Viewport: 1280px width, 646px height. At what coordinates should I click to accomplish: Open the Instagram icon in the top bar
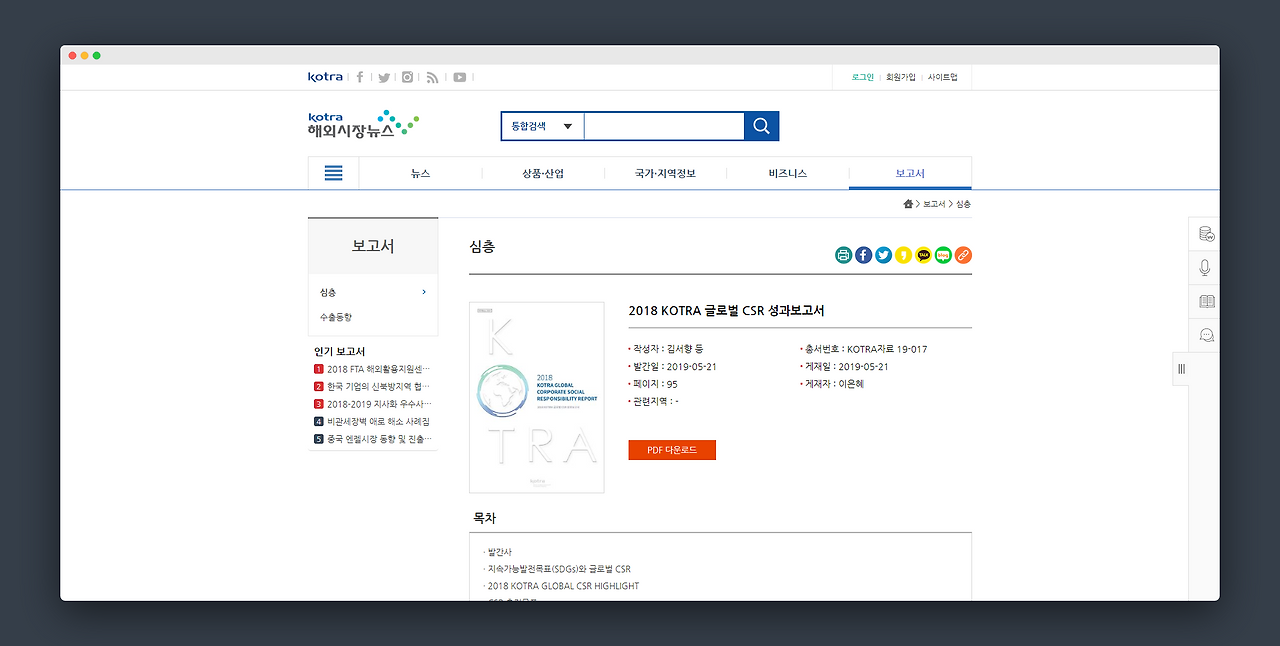pyautogui.click(x=407, y=77)
